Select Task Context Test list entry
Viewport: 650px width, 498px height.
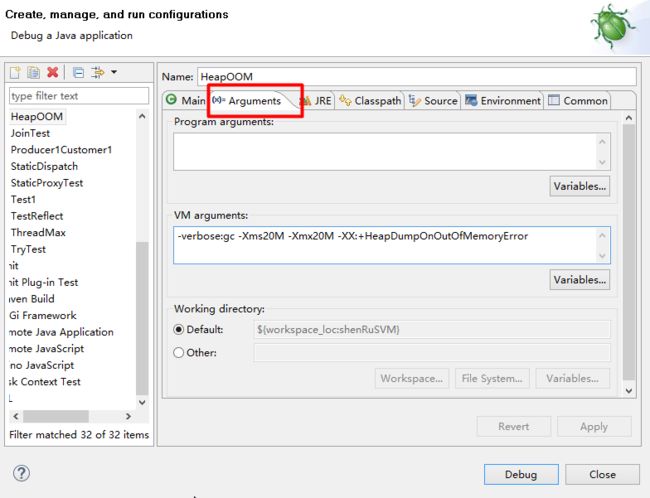click(45, 382)
